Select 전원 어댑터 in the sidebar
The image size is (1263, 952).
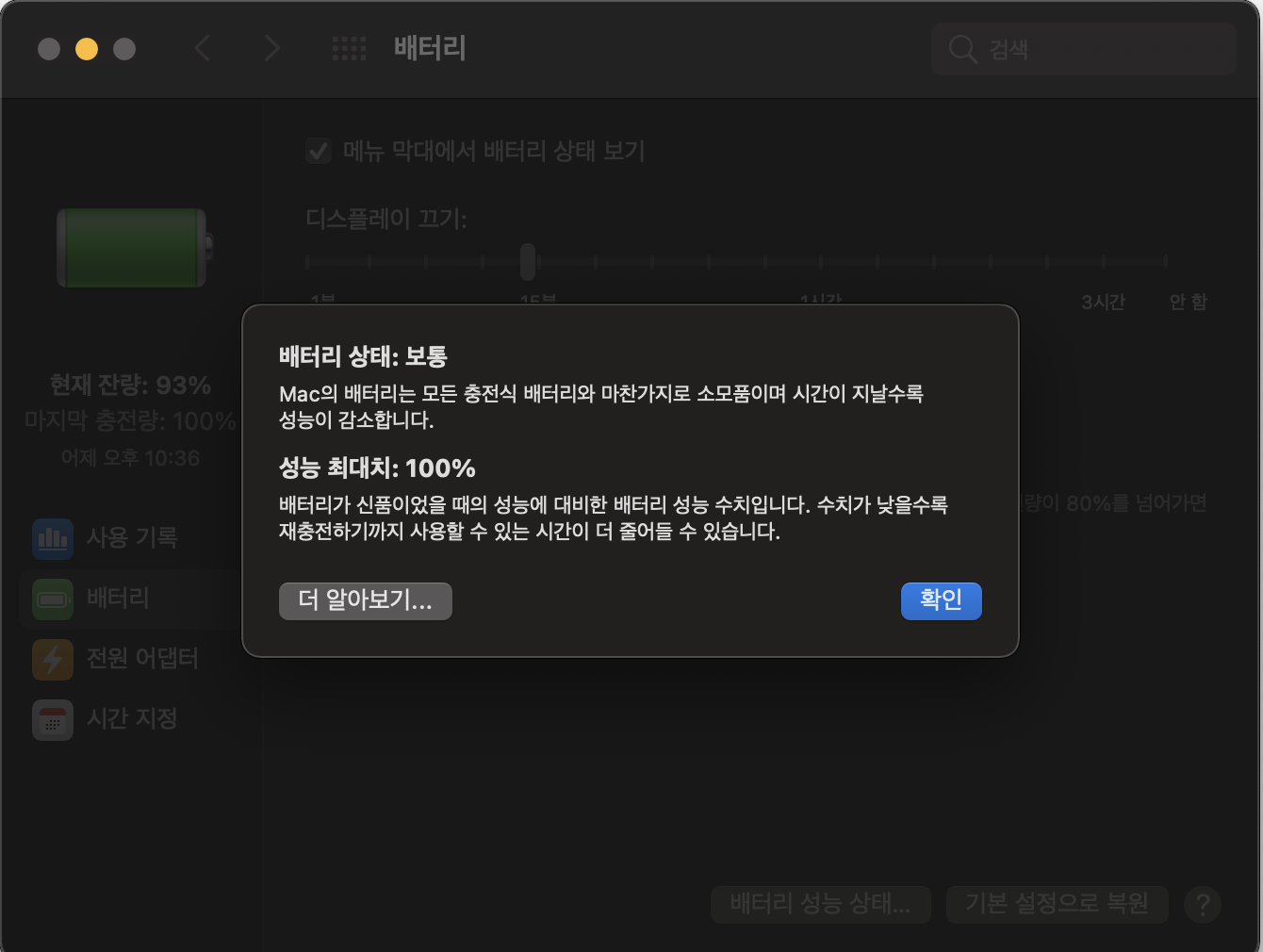[x=142, y=659]
